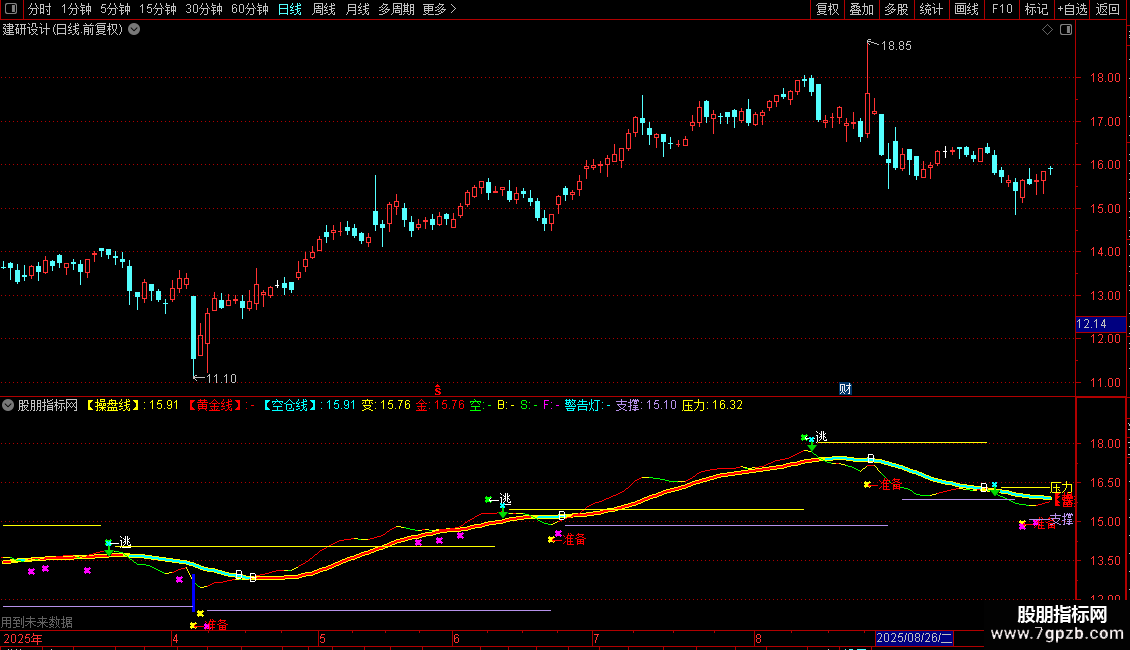Click the 【操盘线】 indicator label
Screen dimensions: 1130x650
point(112,406)
